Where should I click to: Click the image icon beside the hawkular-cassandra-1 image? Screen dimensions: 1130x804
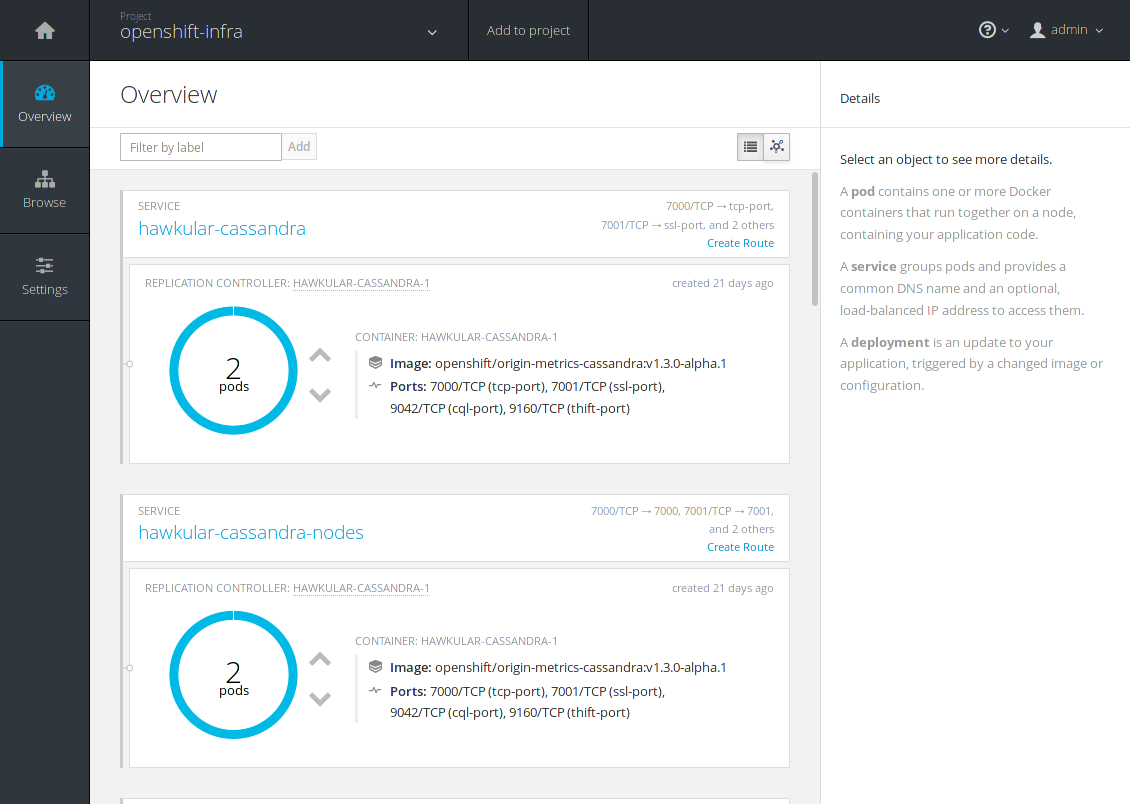pyautogui.click(x=375, y=363)
